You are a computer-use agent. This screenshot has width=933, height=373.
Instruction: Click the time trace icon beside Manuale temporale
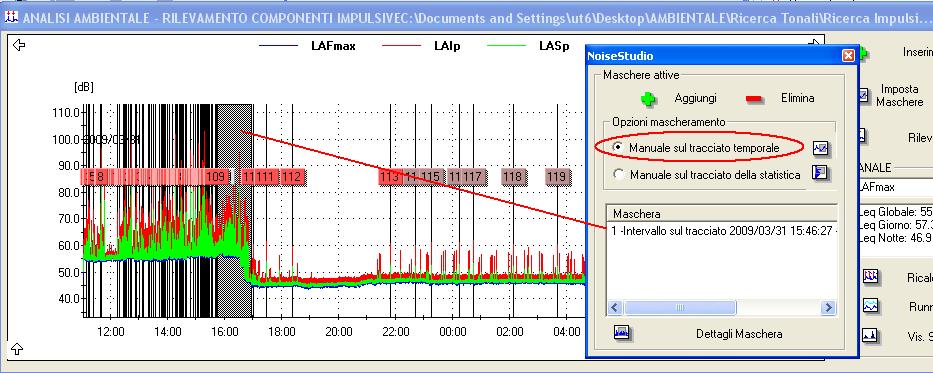pyautogui.click(x=821, y=148)
